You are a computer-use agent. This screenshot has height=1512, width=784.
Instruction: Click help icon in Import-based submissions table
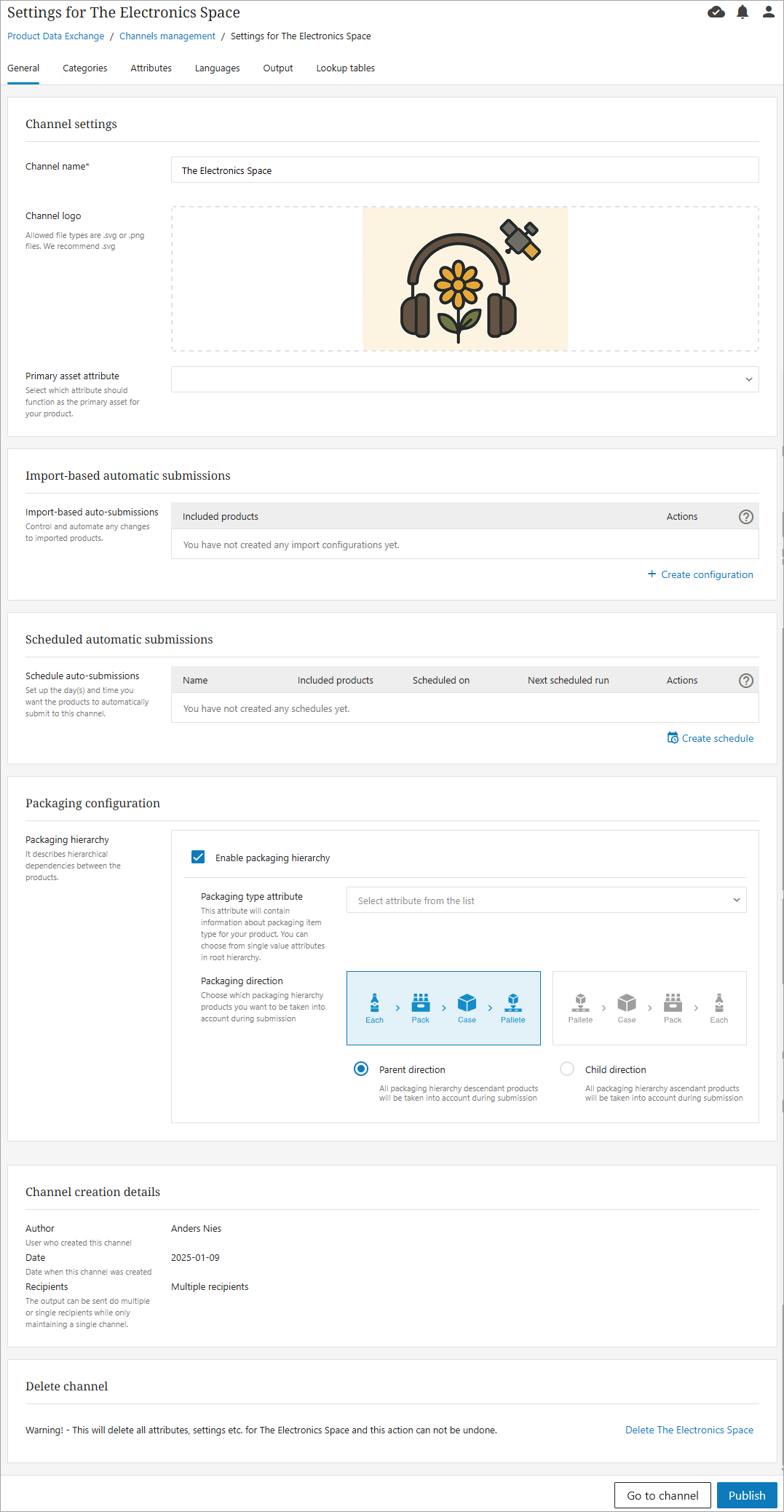click(x=745, y=517)
